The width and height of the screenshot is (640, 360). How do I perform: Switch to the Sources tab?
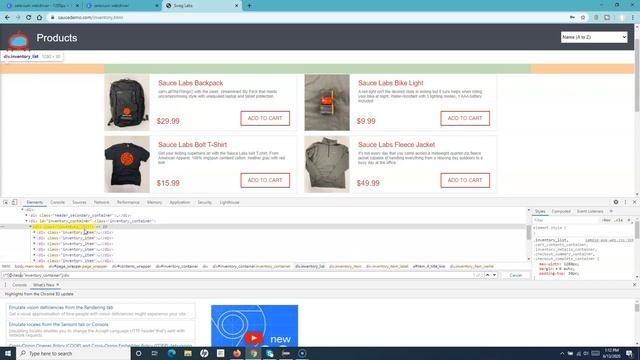pos(79,202)
